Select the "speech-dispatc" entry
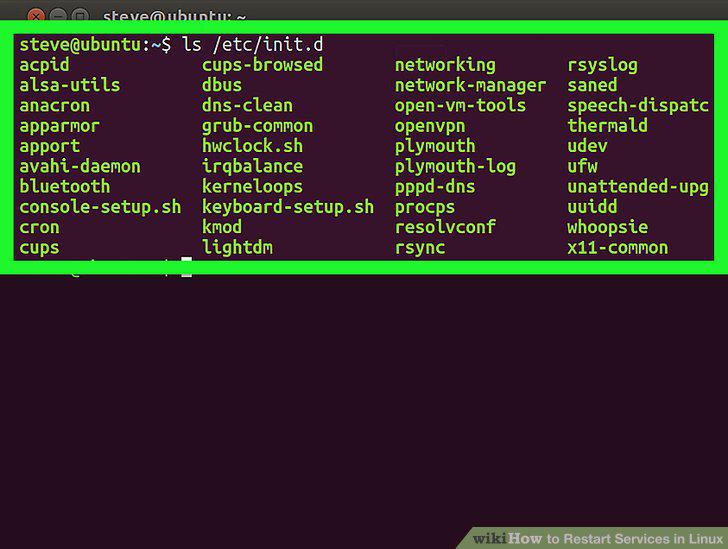This screenshot has width=728, height=549. pos(638,106)
